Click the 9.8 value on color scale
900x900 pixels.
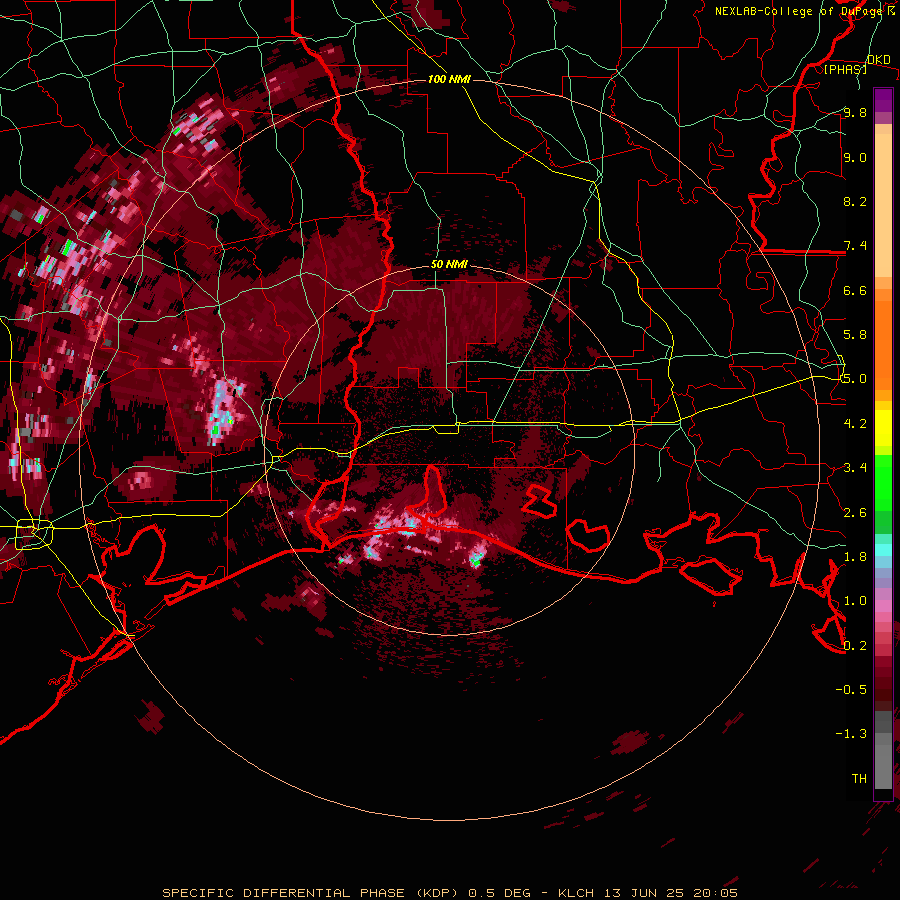(855, 112)
